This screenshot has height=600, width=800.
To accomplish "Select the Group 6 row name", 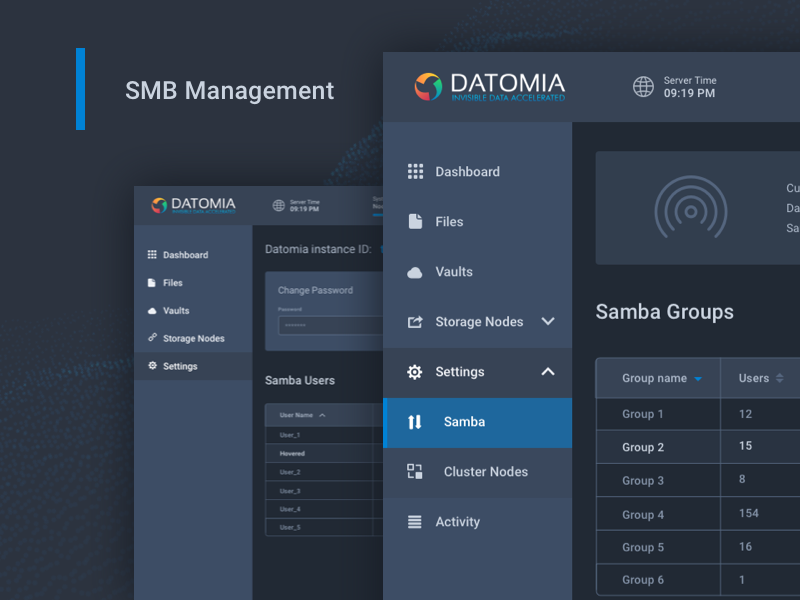I will (x=643, y=580).
